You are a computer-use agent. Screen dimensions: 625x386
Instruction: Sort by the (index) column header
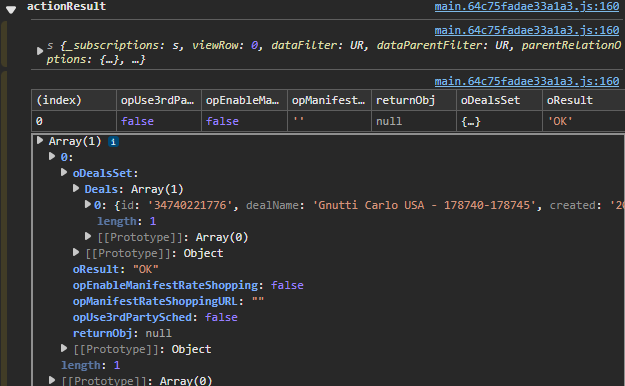coord(74,100)
